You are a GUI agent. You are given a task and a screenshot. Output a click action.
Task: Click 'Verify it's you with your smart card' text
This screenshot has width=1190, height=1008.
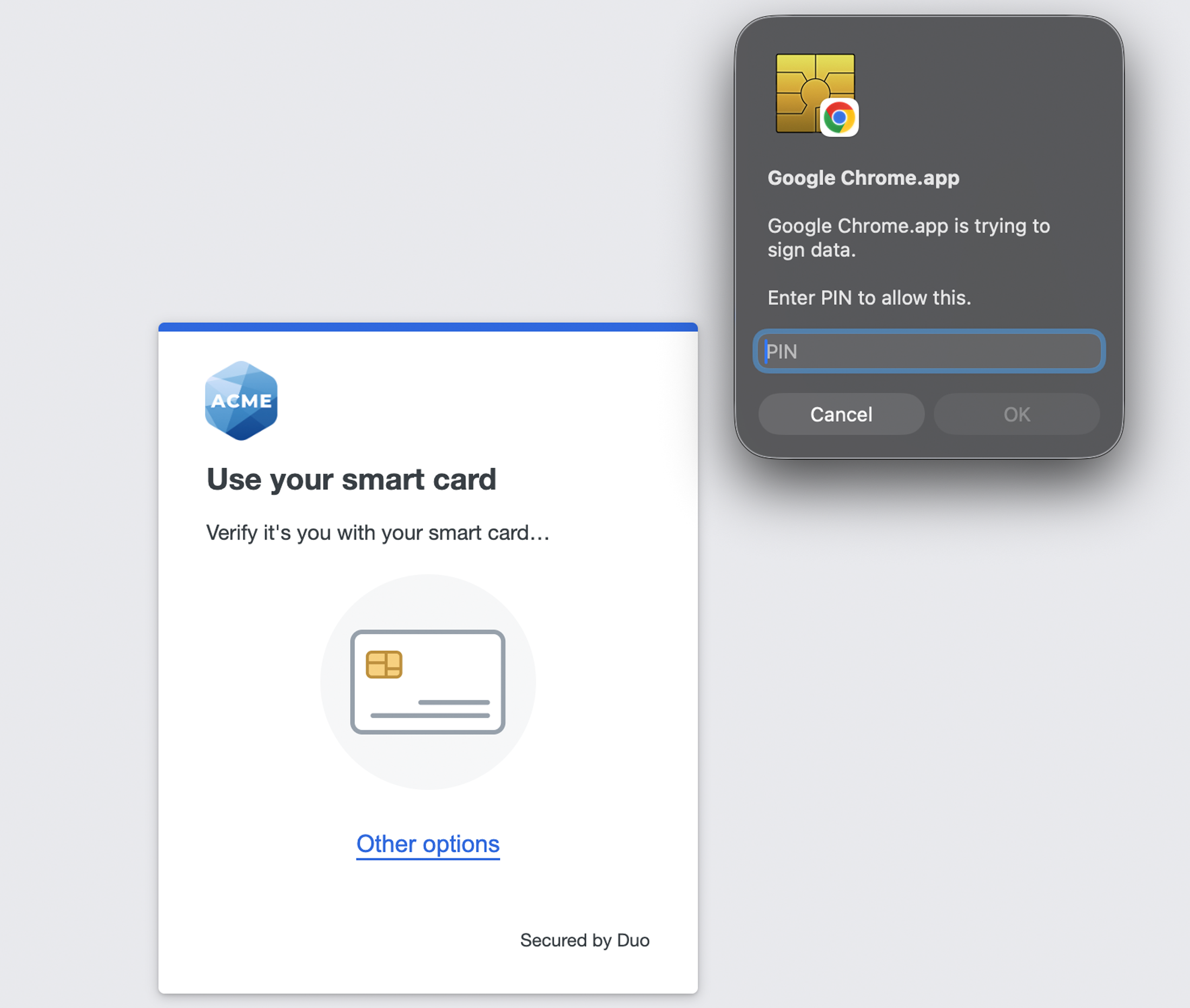click(x=377, y=533)
